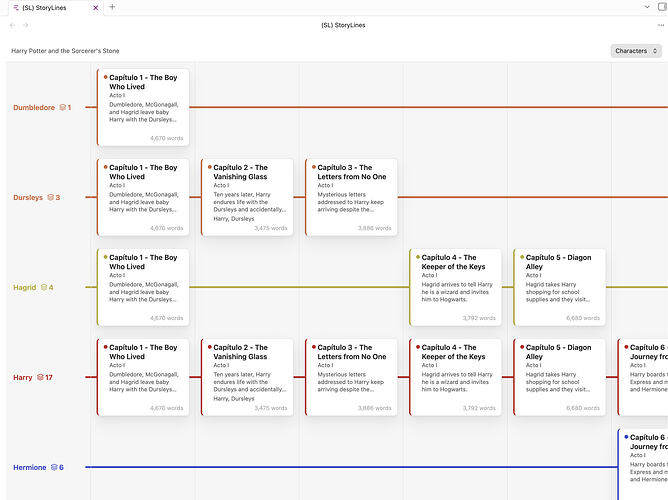
Task: Click the orange dot on Dumbledore's Capítulo 1
Action: click(105, 77)
